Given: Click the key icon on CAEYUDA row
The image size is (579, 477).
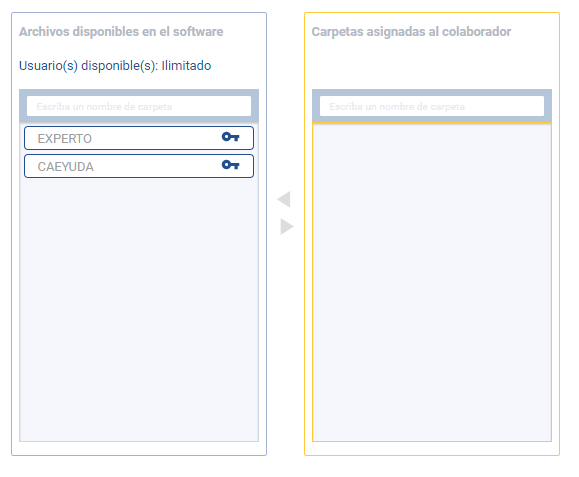Looking at the screenshot, I should click(230, 165).
